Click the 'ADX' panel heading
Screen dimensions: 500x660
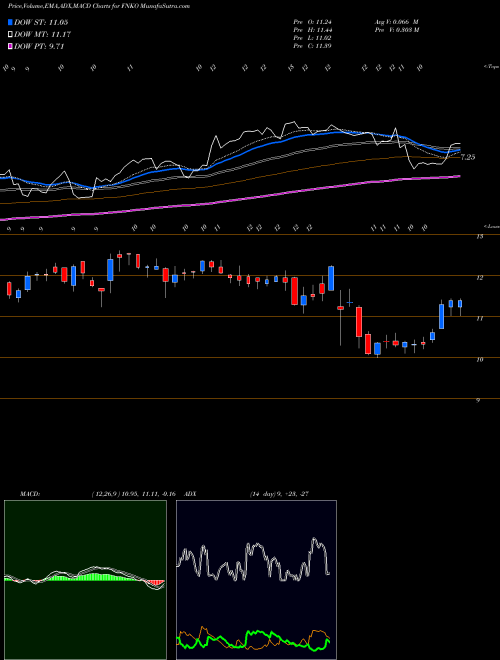pos(191,494)
